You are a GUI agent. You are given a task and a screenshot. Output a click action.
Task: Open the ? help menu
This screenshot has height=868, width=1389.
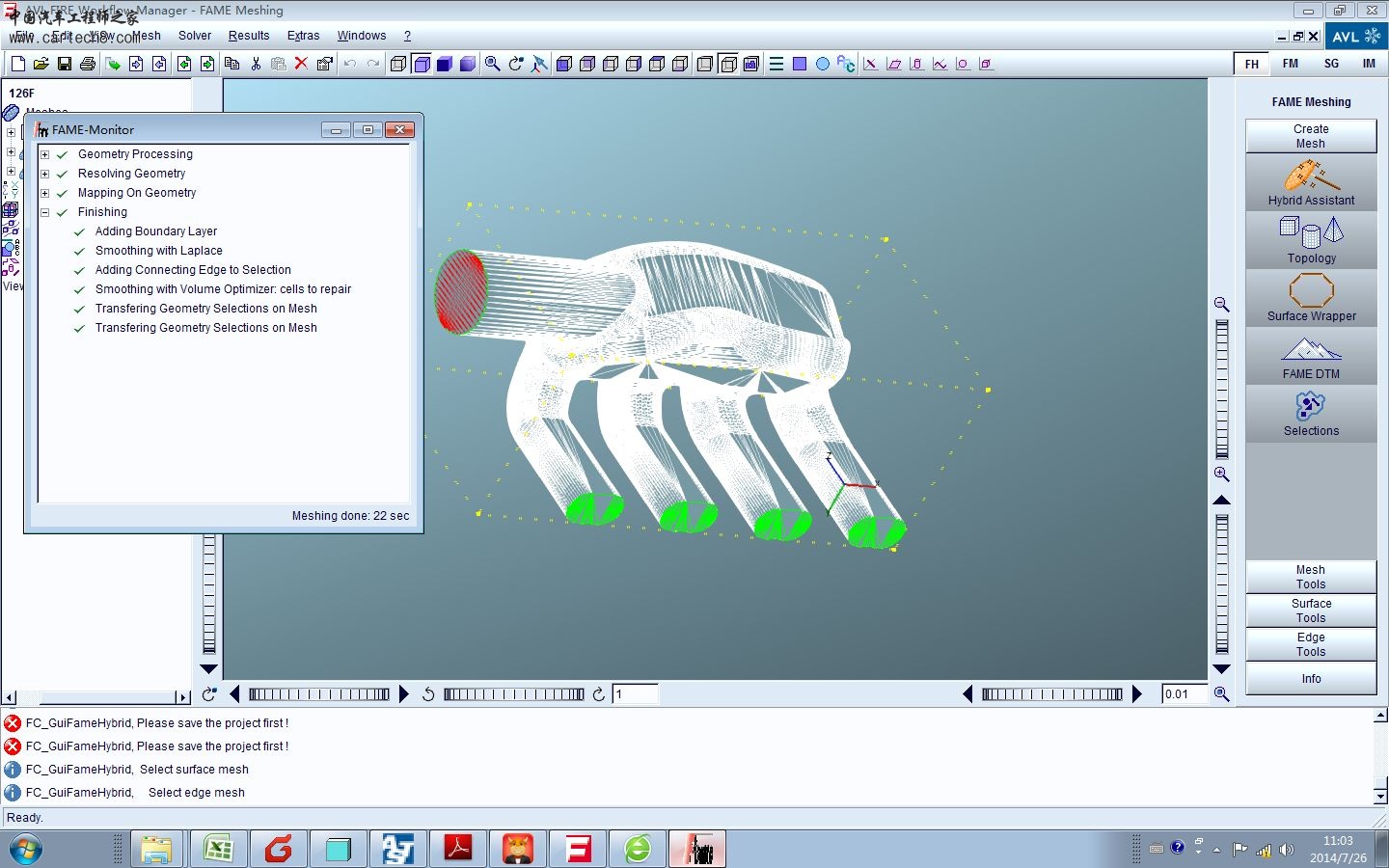coord(407,36)
